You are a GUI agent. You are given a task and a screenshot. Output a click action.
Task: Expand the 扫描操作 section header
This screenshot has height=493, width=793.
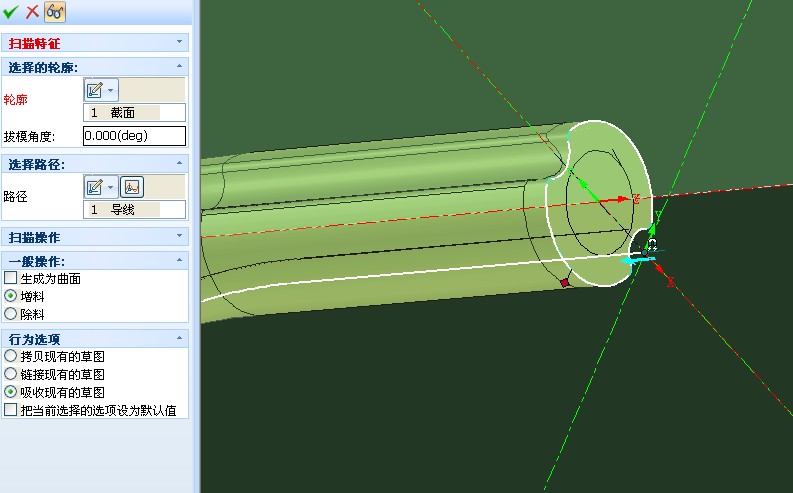point(179,237)
